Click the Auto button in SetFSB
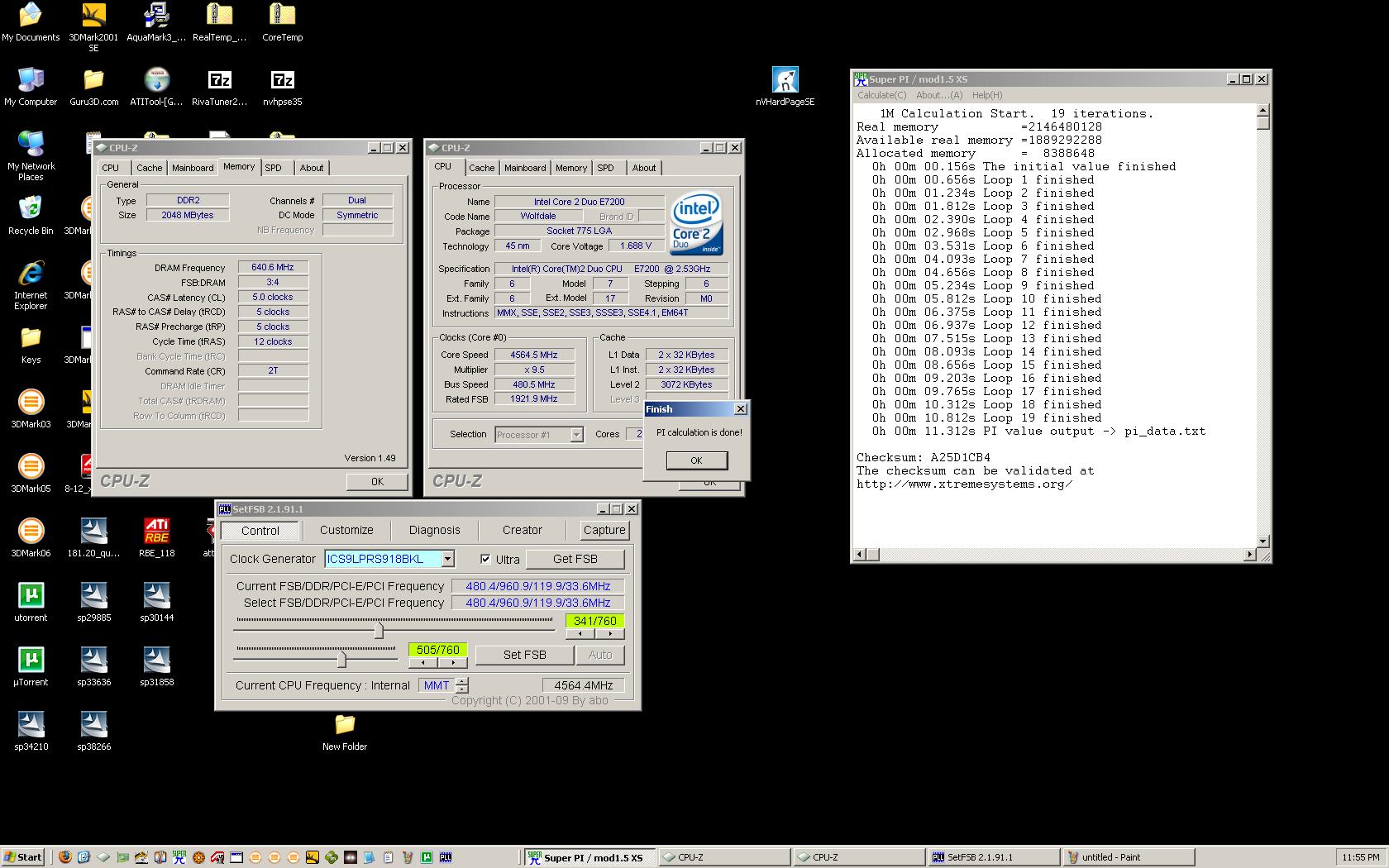Image resolution: width=1389 pixels, height=868 pixels. coord(600,655)
